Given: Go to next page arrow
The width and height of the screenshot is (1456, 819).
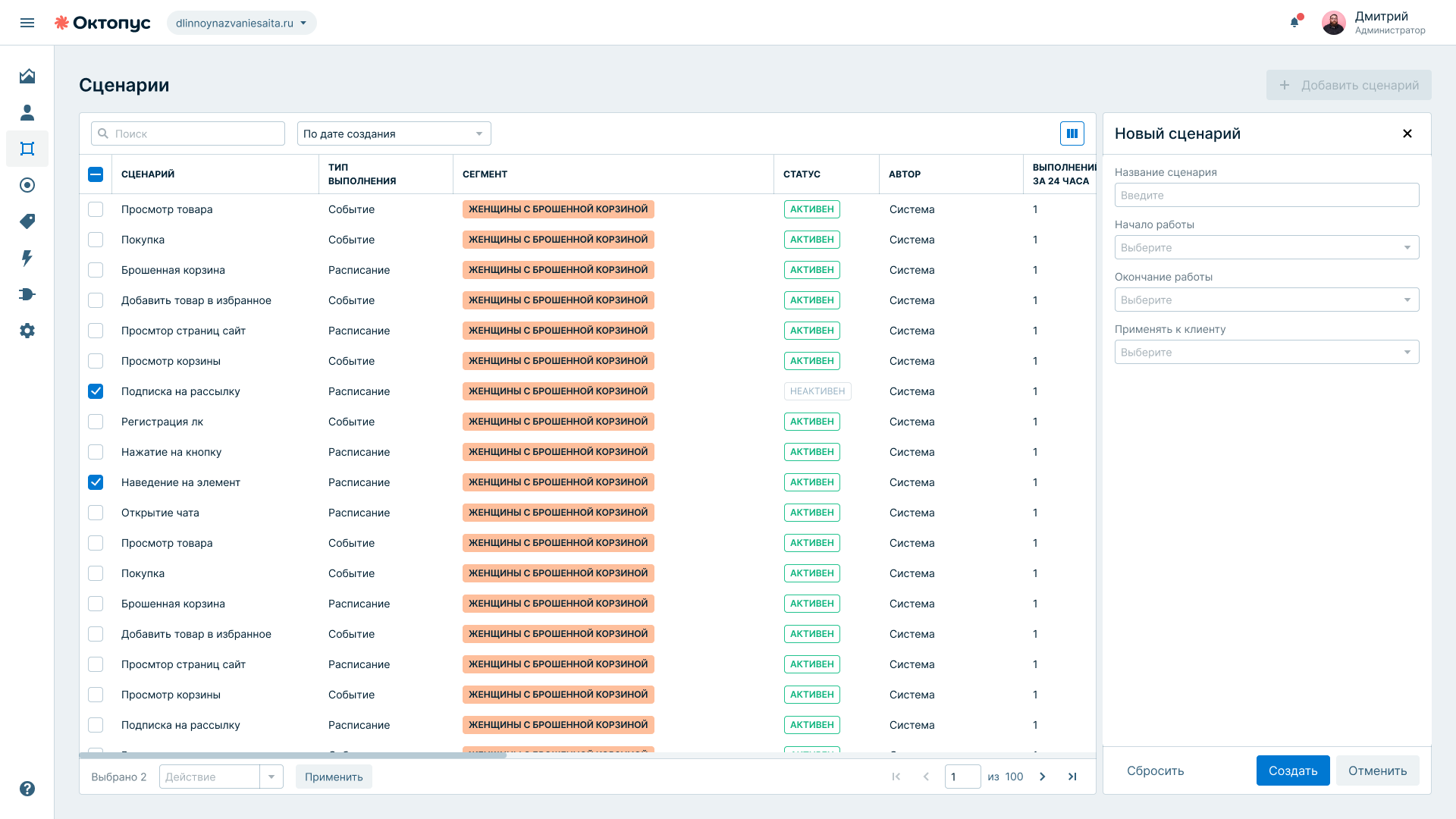Looking at the screenshot, I should (1043, 777).
